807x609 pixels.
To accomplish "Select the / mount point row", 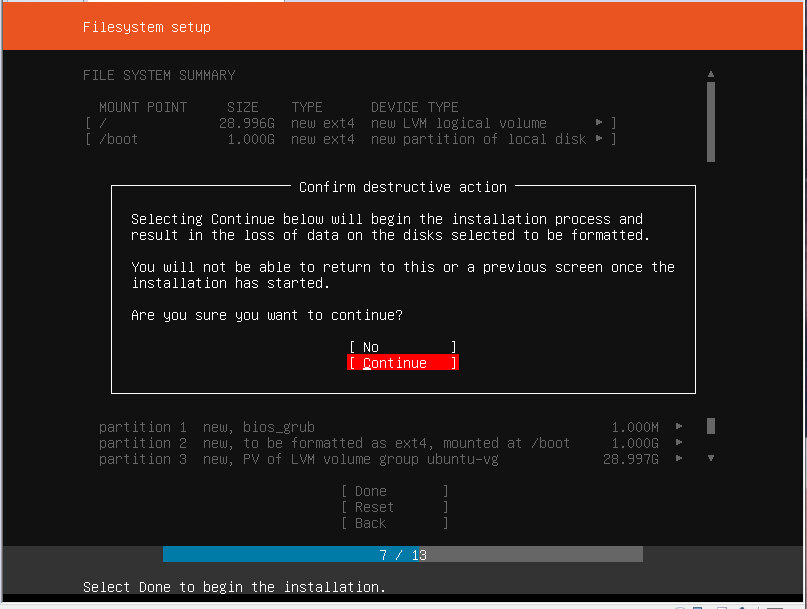I will pyautogui.click(x=350, y=123).
